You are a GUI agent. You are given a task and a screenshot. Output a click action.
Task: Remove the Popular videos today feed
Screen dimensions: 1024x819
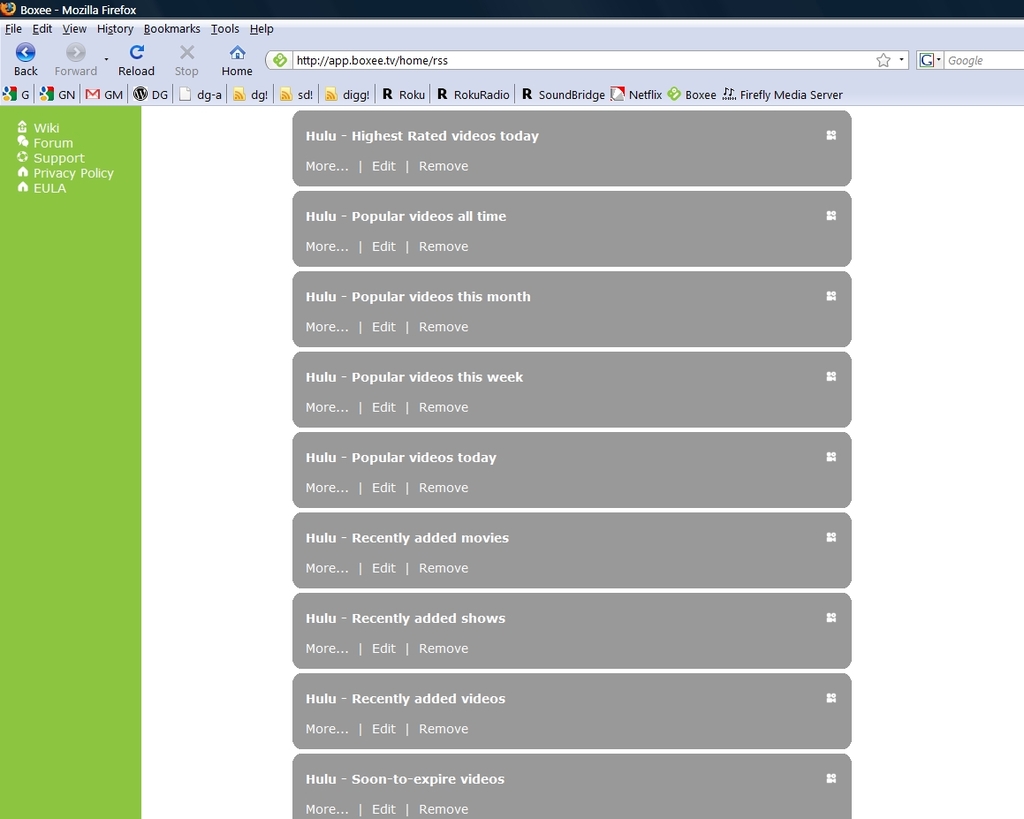click(x=443, y=487)
